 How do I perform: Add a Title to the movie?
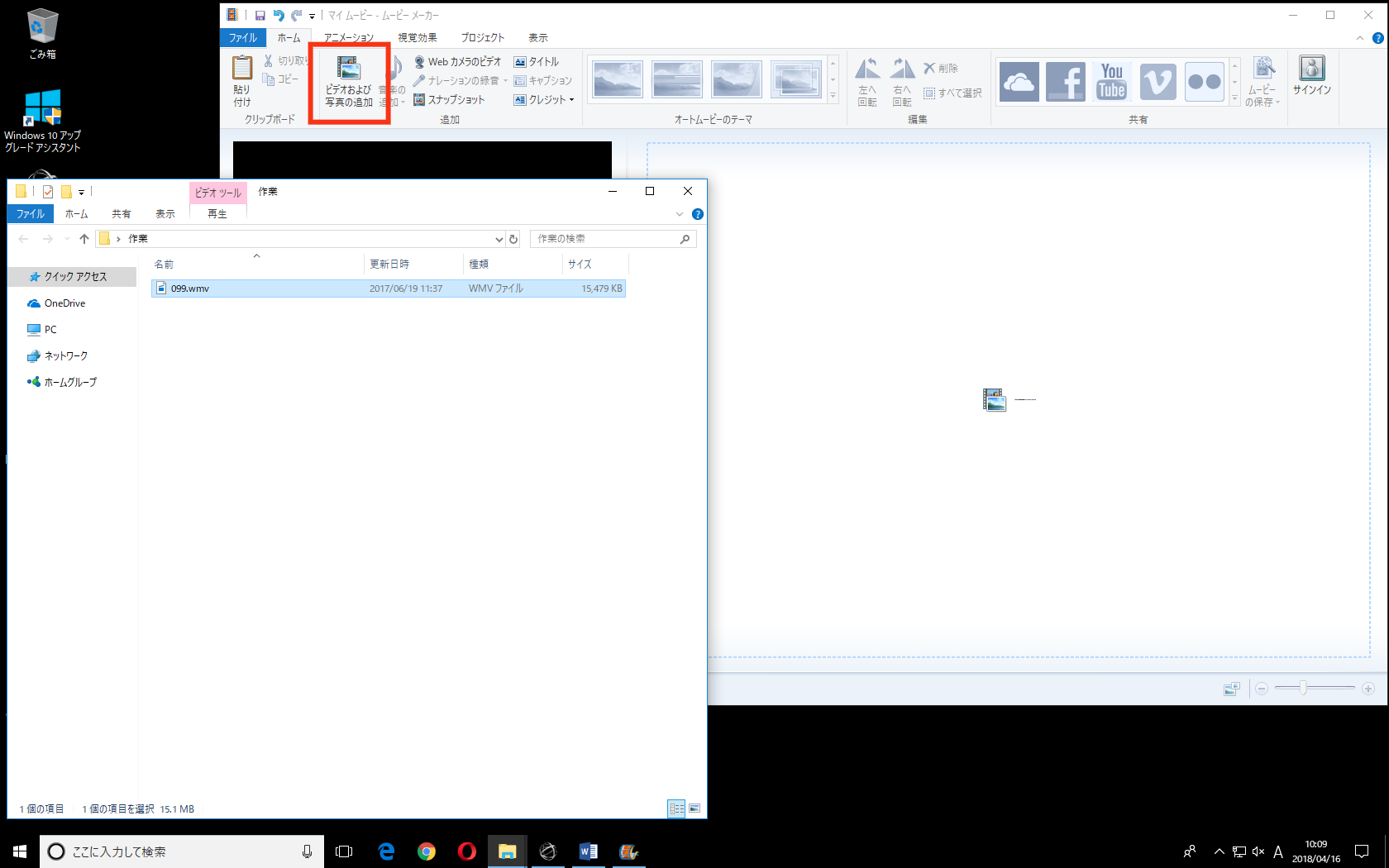click(537, 62)
